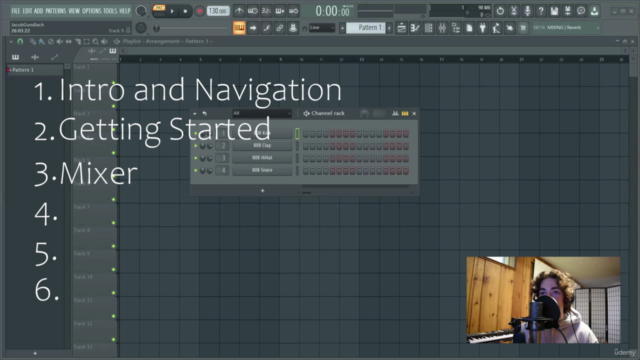
Task: Open the speech-bubble news panel icon
Action: [581, 11]
